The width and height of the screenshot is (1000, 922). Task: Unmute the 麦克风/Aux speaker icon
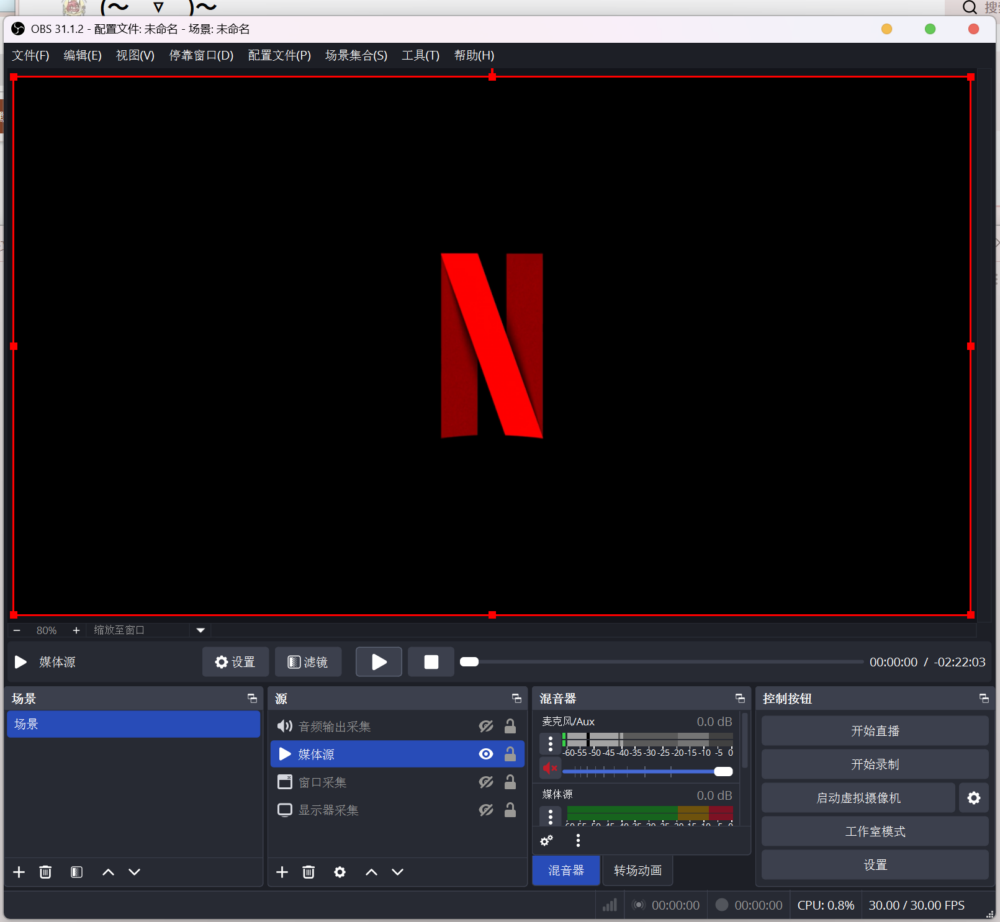(x=549, y=769)
